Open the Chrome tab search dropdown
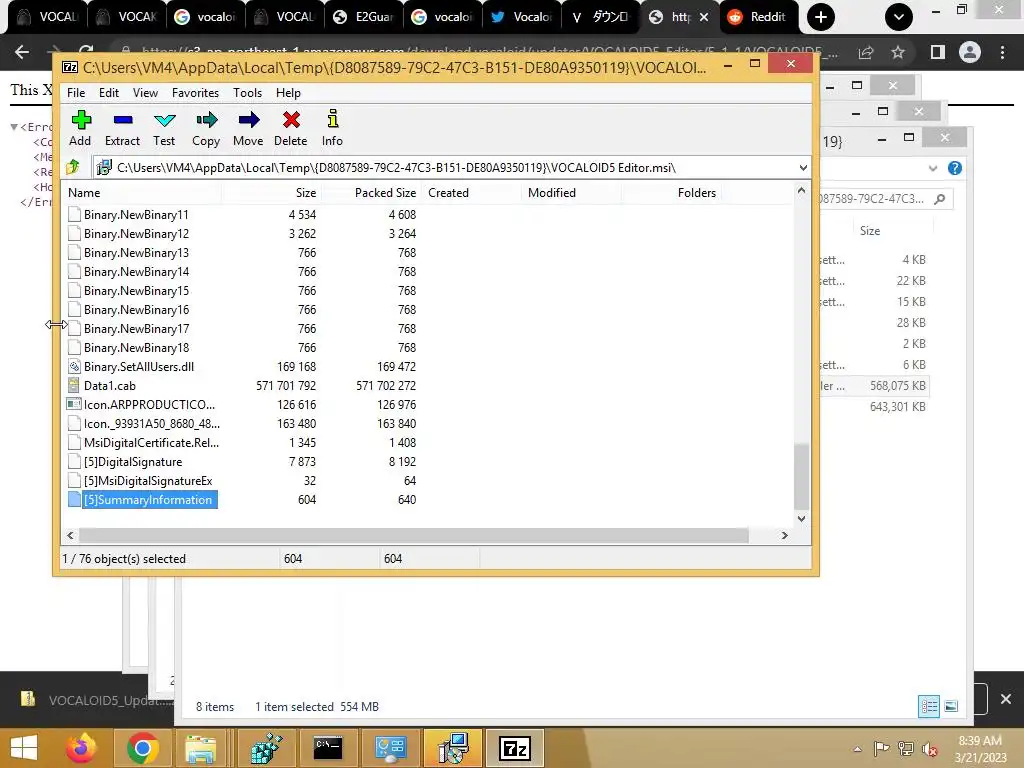The image size is (1024, 768). tap(899, 17)
